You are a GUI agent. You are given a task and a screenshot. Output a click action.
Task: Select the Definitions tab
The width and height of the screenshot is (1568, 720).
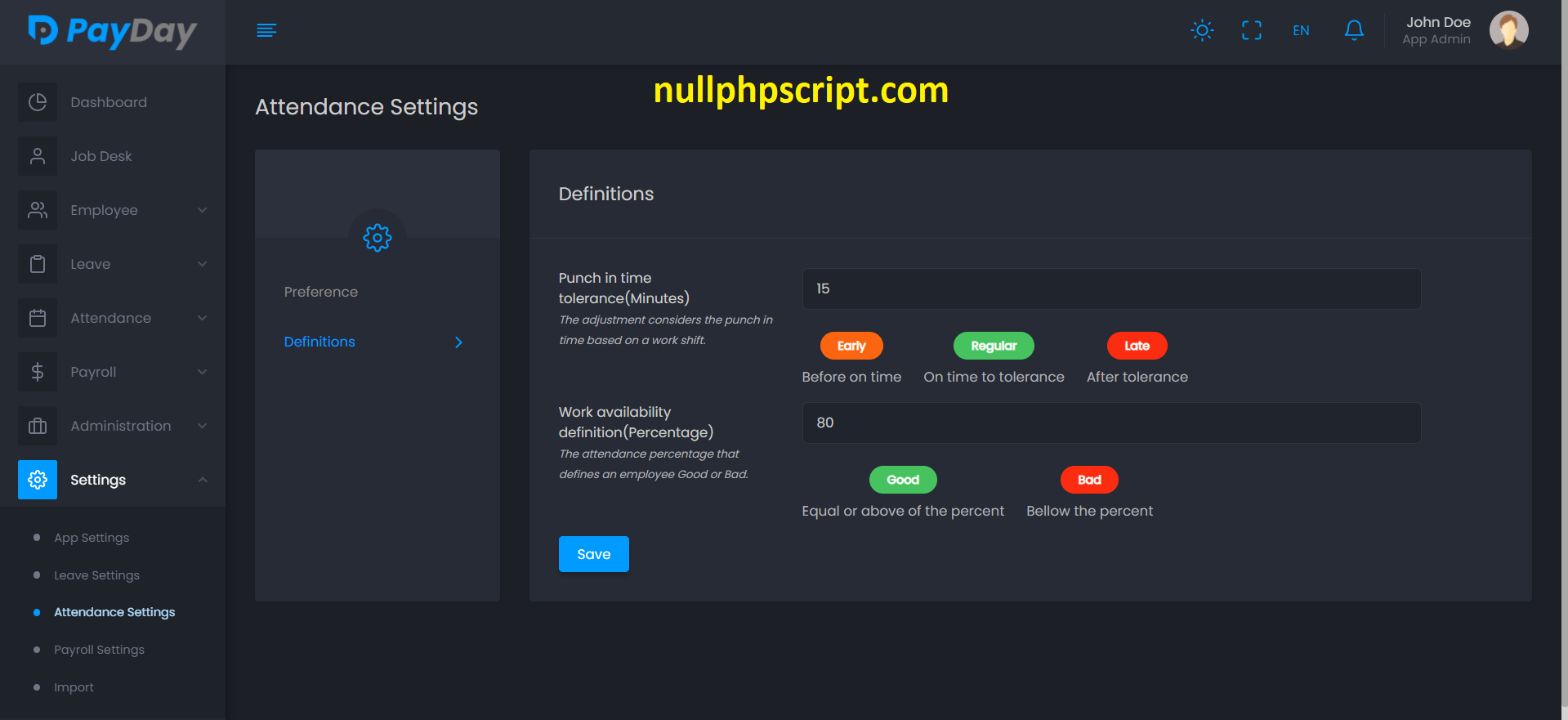tap(319, 342)
